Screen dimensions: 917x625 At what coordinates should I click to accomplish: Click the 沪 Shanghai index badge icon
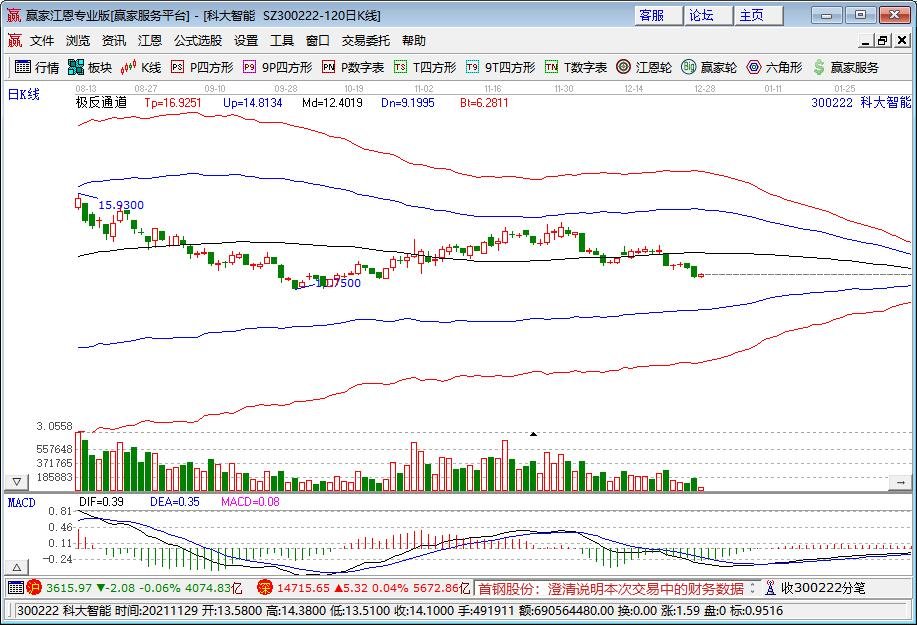(34, 588)
